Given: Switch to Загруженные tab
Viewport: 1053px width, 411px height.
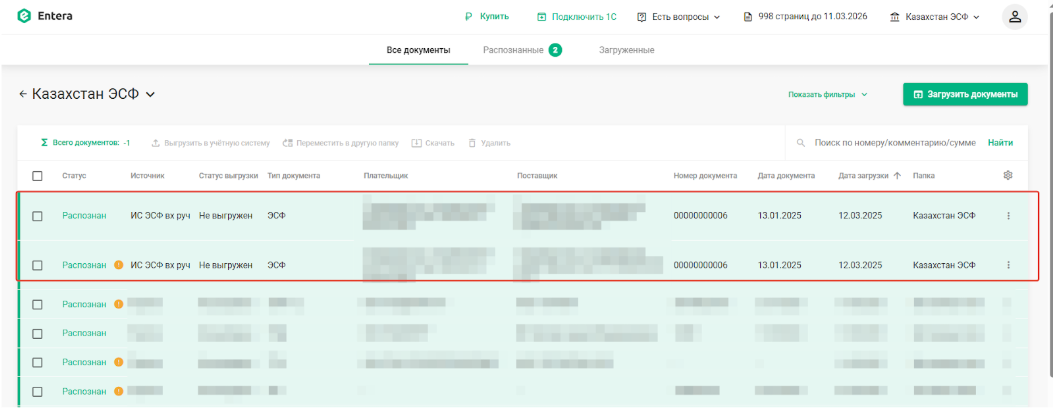Looking at the screenshot, I should [x=627, y=50].
